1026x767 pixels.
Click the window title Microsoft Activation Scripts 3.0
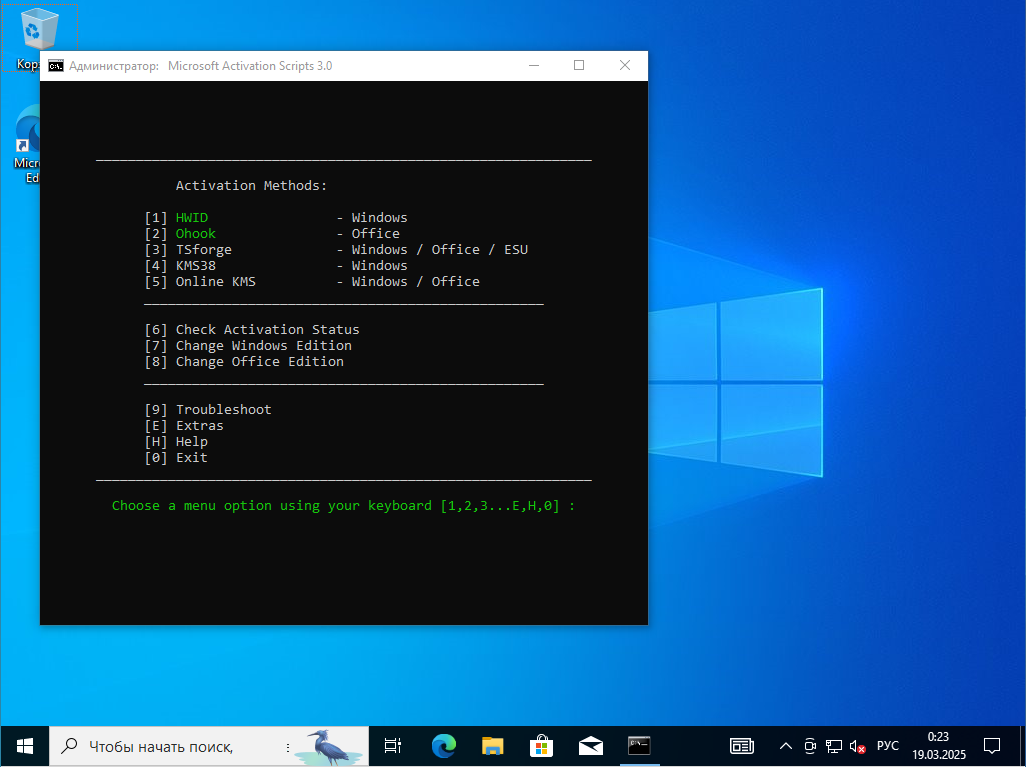250,65
